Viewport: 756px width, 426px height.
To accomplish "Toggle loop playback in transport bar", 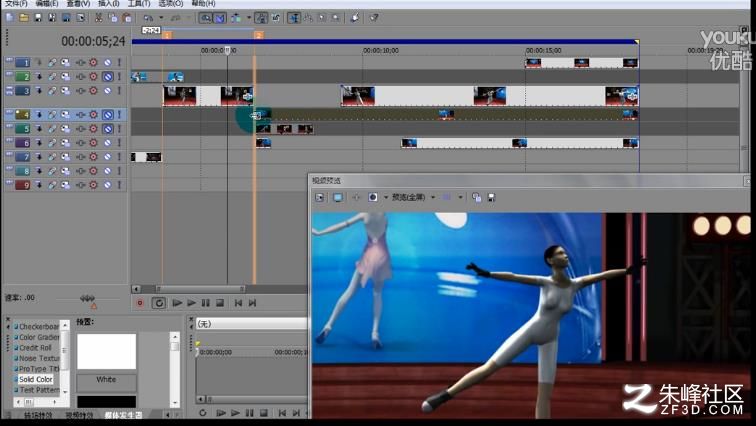I will [159, 303].
